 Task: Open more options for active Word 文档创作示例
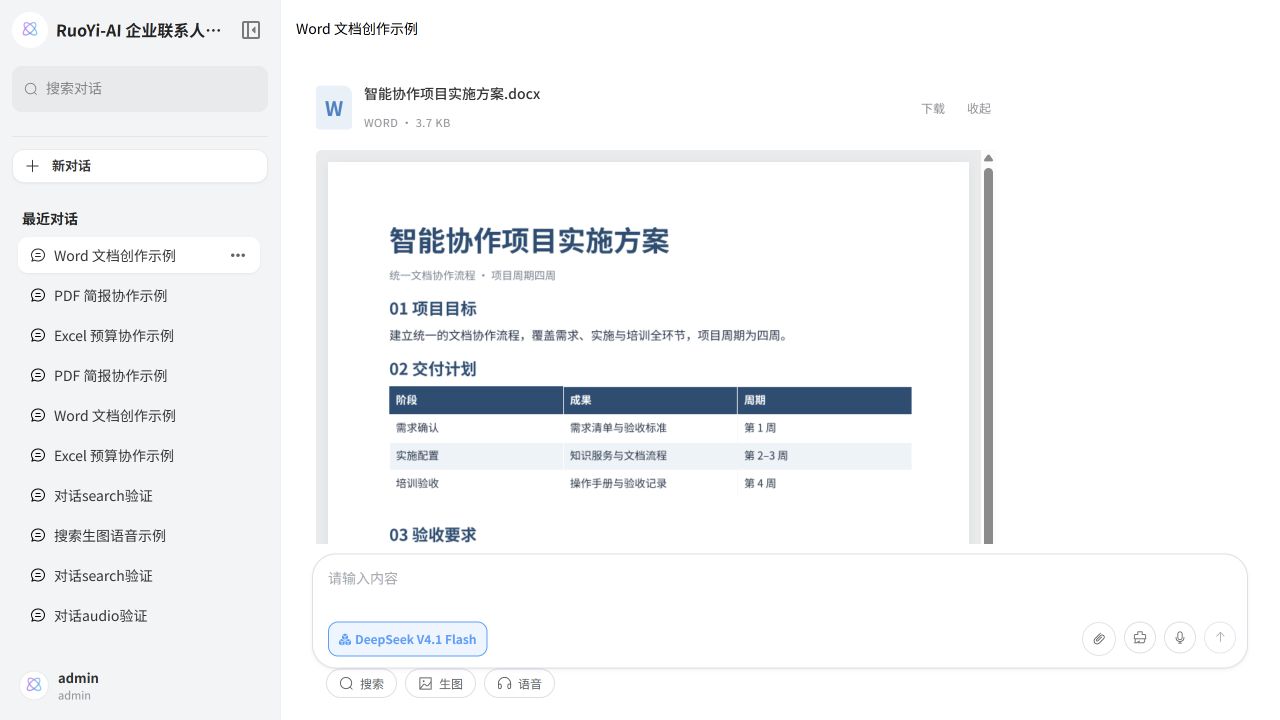238,255
